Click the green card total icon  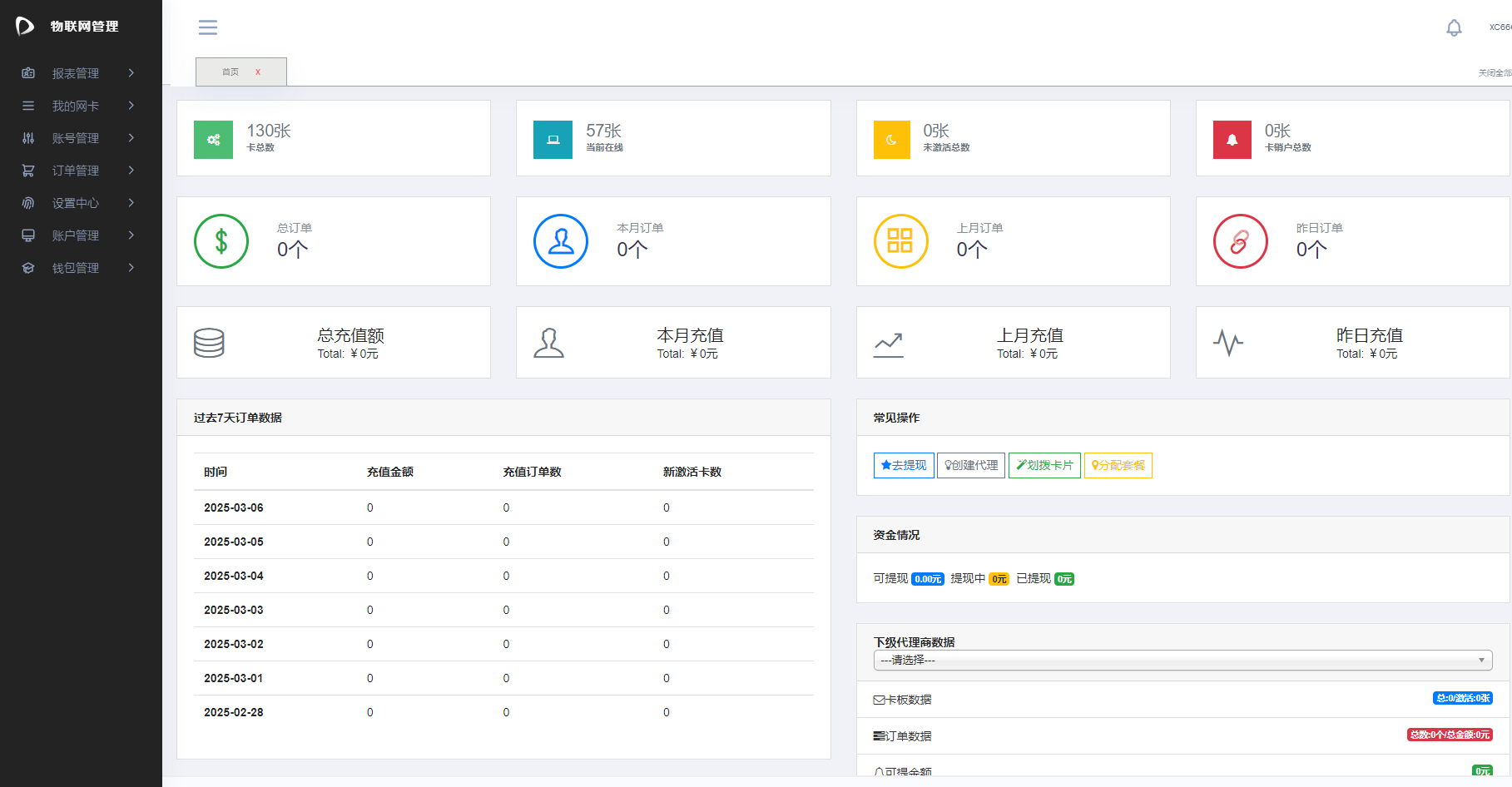213,140
